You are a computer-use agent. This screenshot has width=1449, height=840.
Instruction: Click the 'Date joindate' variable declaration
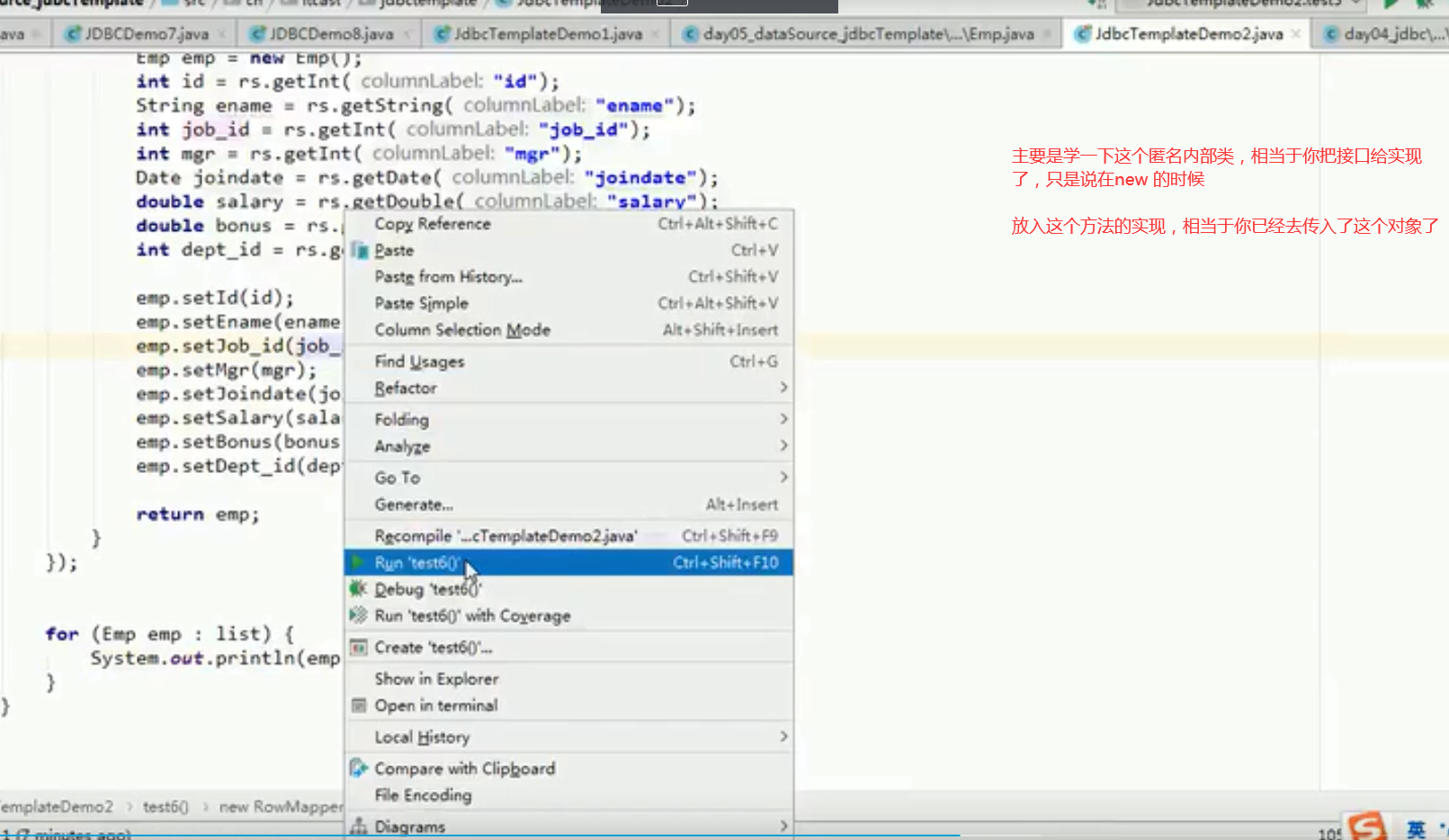(x=210, y=177)
